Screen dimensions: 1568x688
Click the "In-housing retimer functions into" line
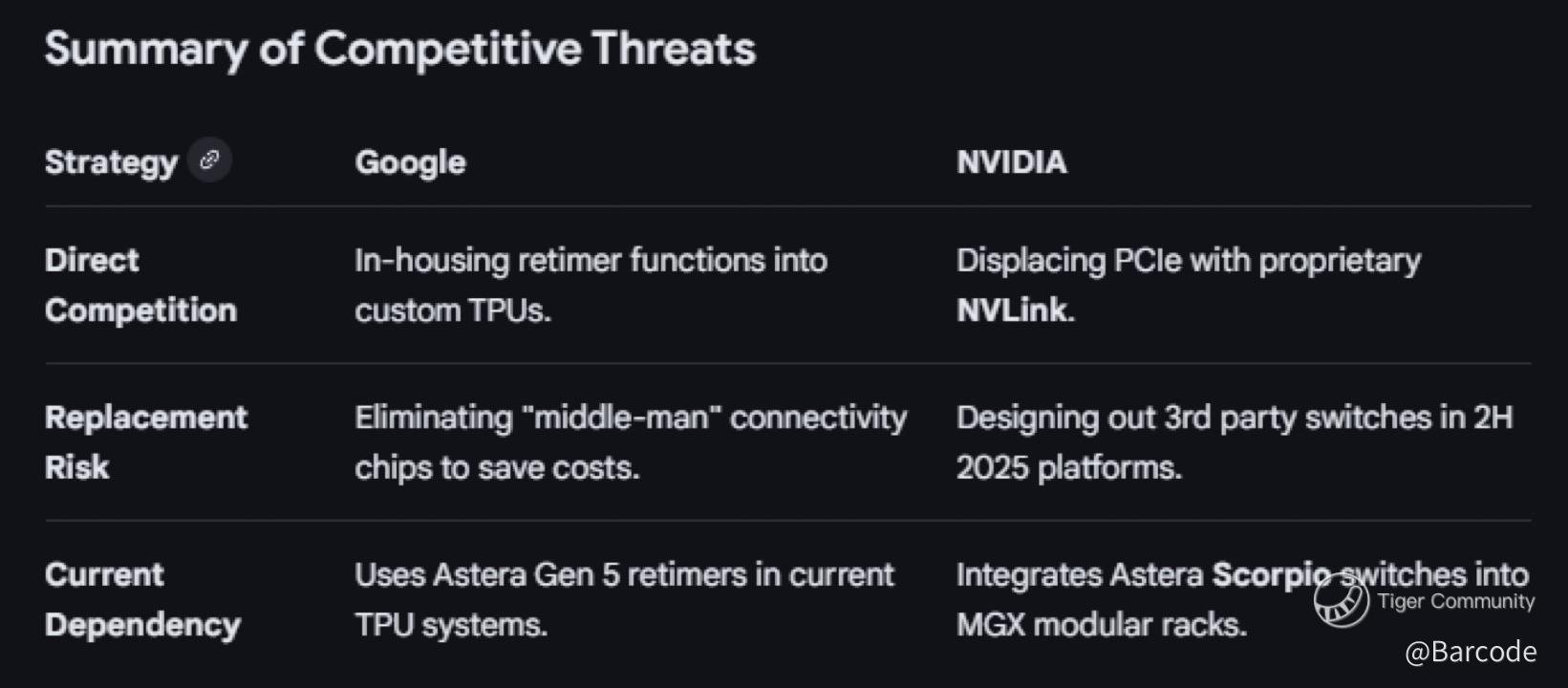[x=591, y=260]
